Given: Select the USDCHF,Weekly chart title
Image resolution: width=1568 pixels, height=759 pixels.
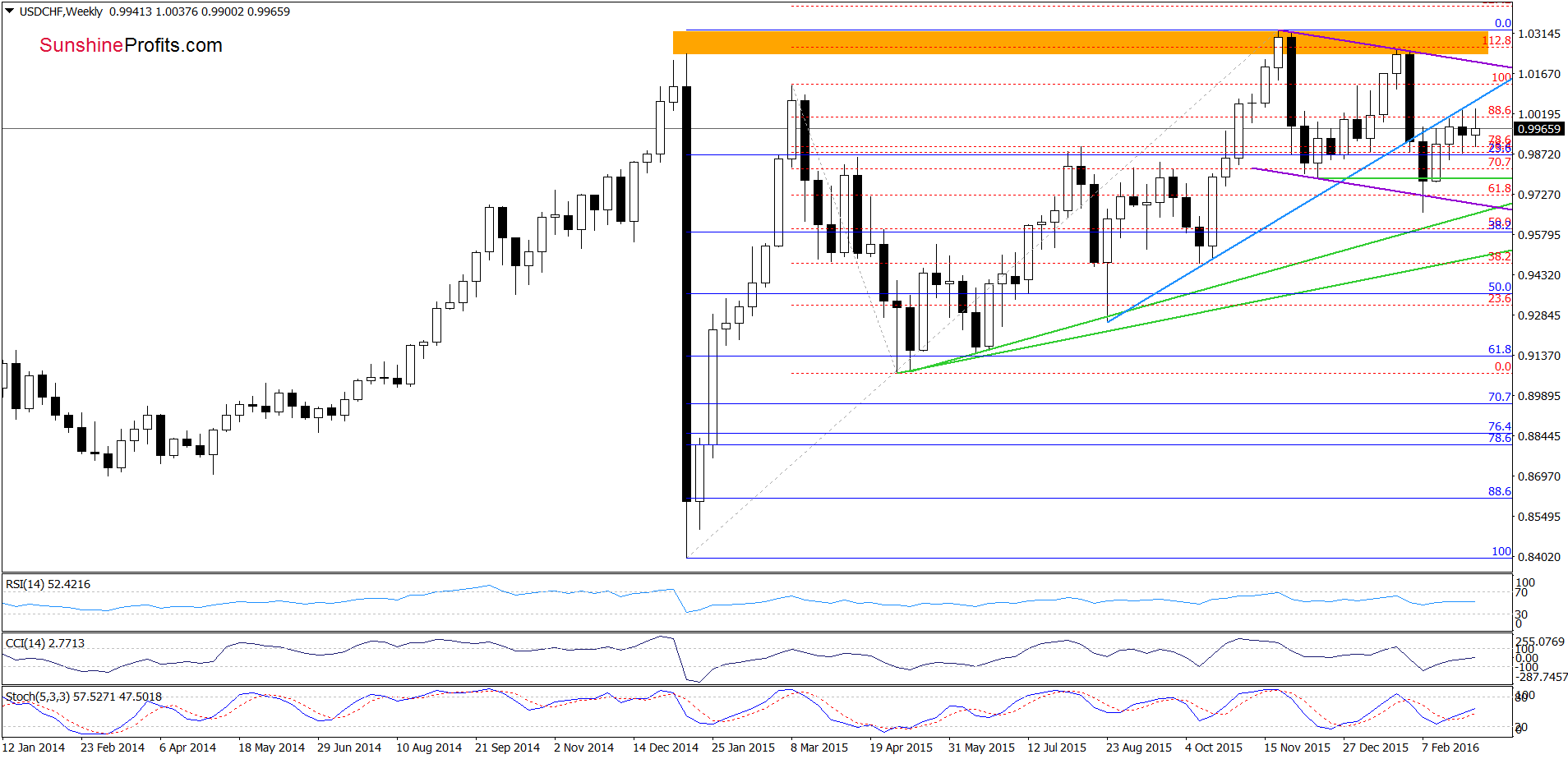Looking at the screenshot, I should click(61, 11).
